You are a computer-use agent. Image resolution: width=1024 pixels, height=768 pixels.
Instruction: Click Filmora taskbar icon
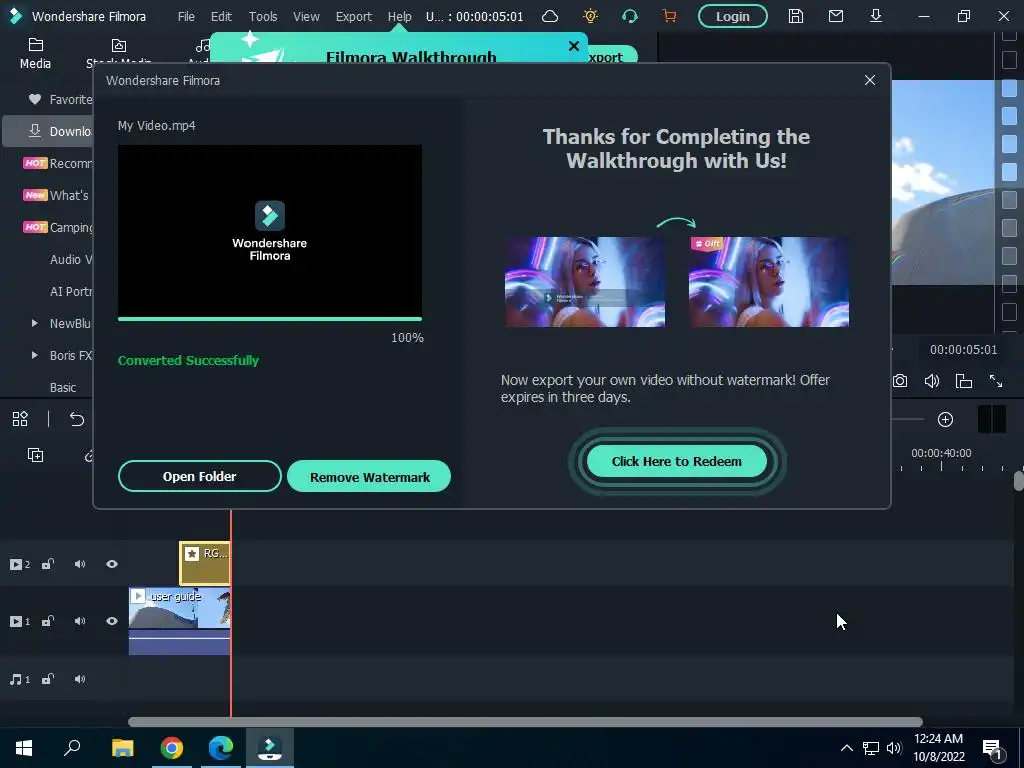click(x=270, y=748)
